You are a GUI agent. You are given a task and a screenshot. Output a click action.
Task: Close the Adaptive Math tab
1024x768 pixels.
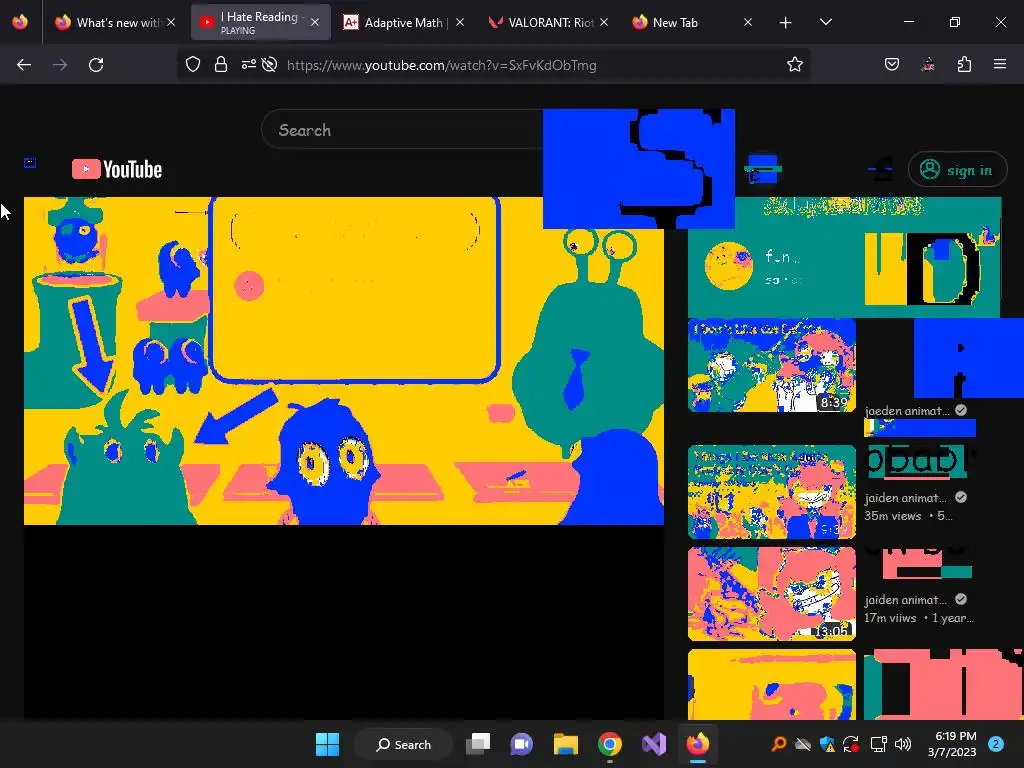coord(460,22)
